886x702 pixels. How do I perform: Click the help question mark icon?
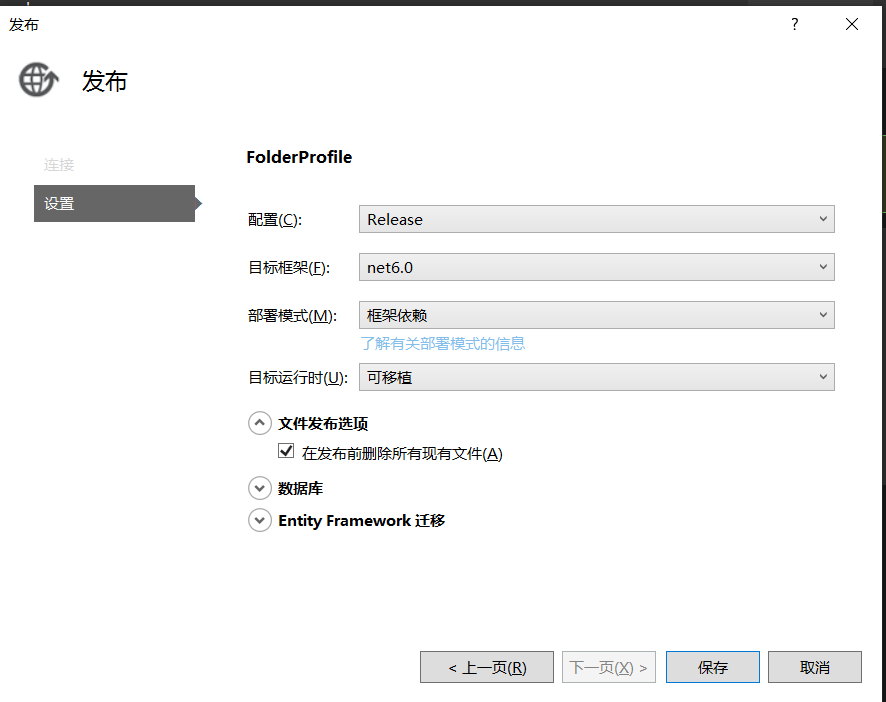(x=795, y=24)
